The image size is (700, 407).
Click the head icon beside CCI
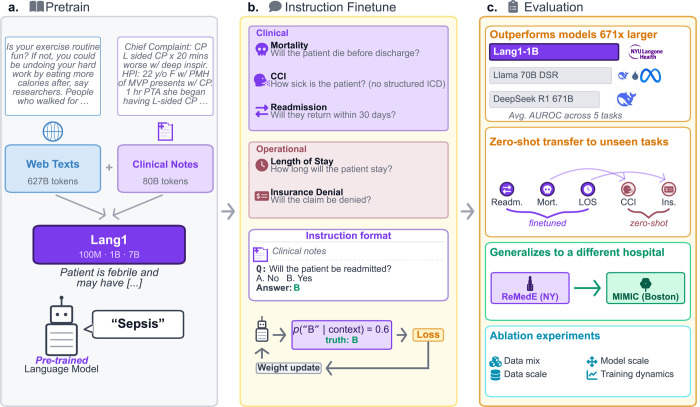tap(261, 80)
